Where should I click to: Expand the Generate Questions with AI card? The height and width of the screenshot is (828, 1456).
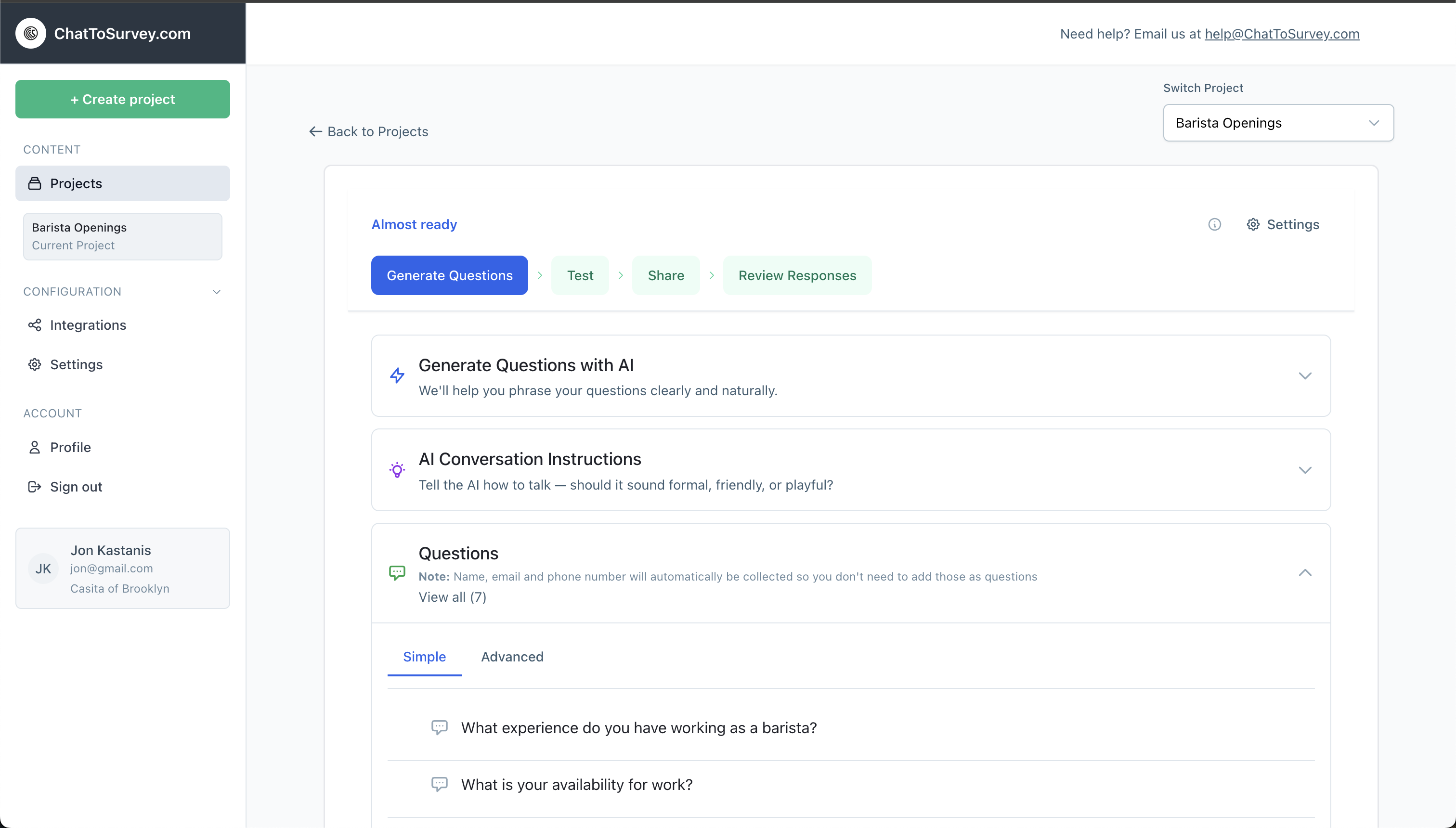1305,375
